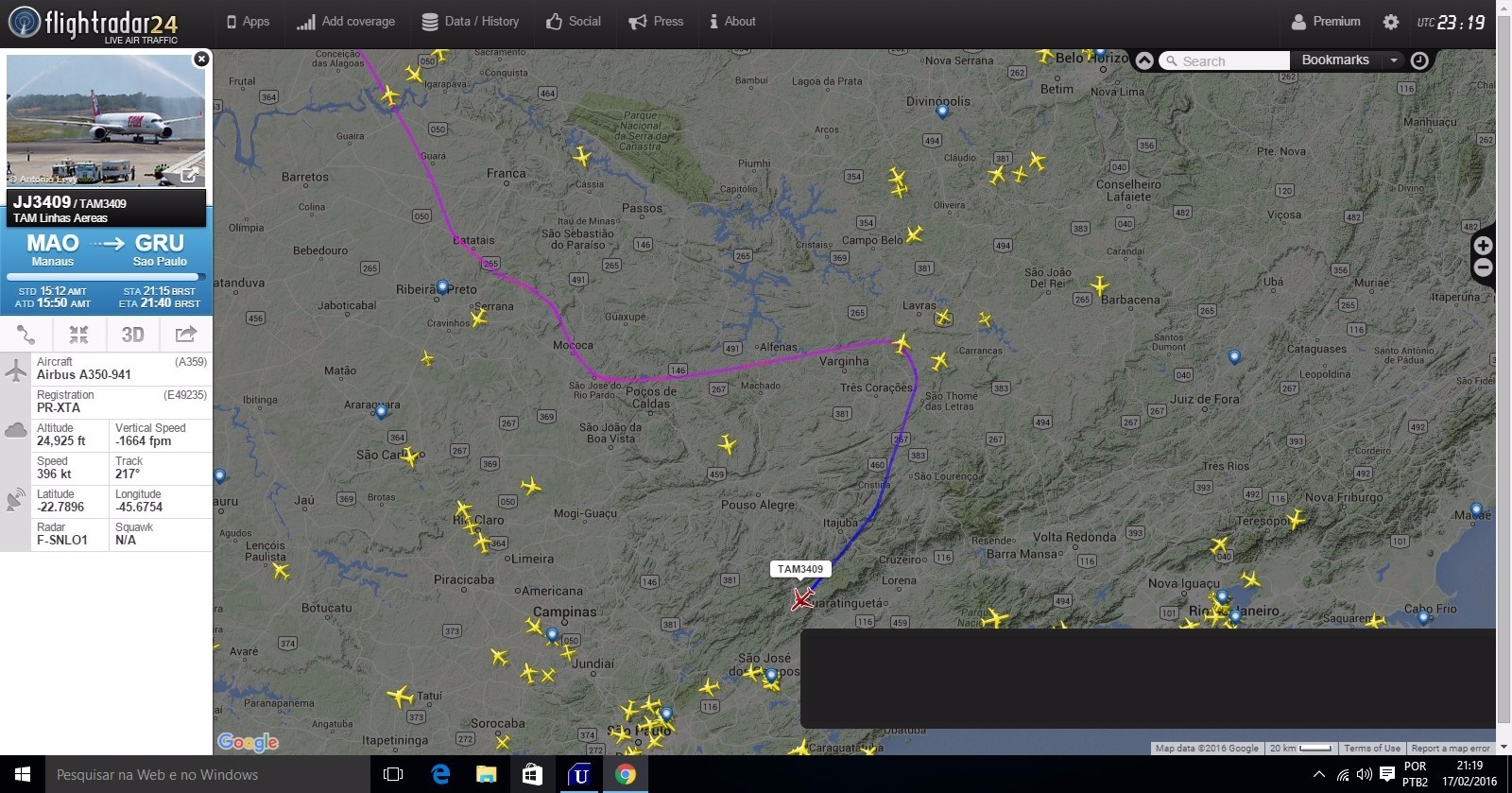Open File Explorer from taskbar
The width and height of the screenshot is (1512, 793).
[487, 775]
